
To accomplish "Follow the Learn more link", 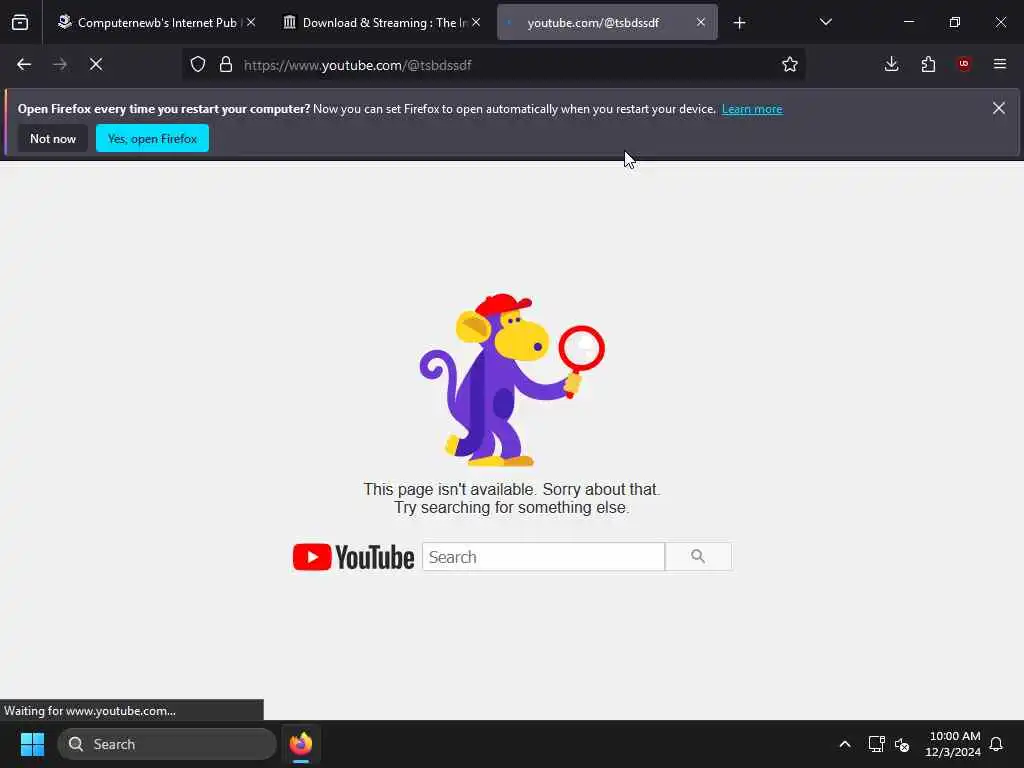I will pos(752,109).
